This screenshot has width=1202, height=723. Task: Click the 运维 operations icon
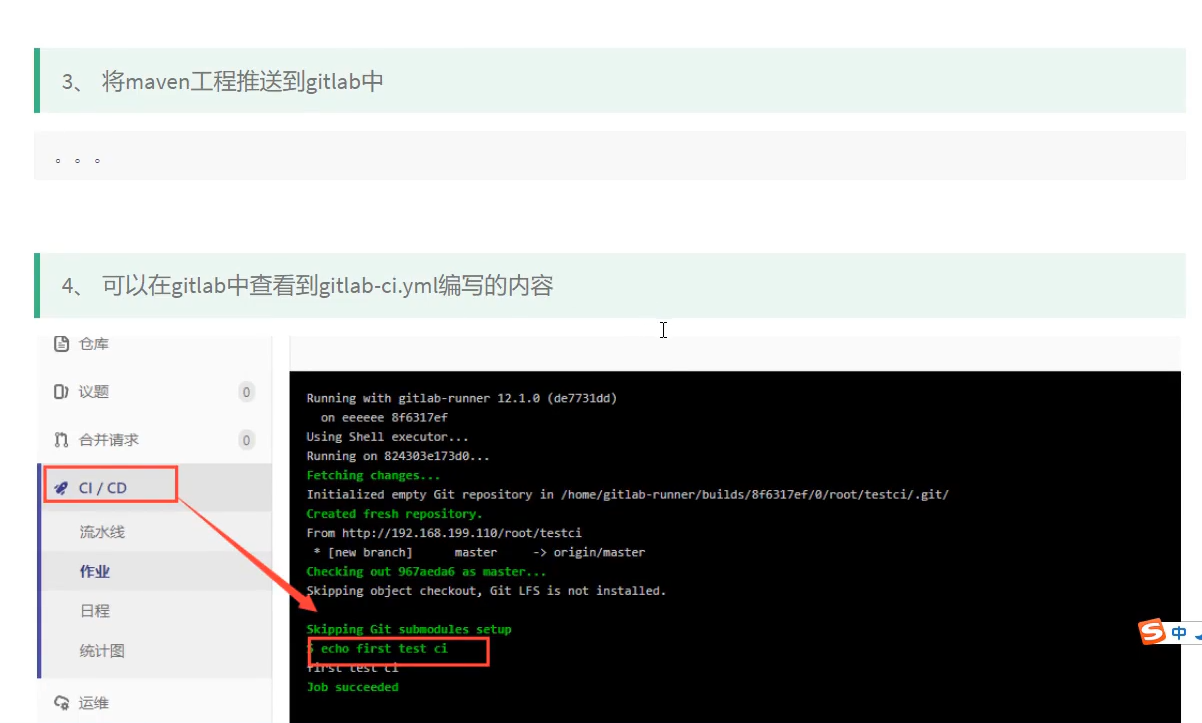click(62, 703)
